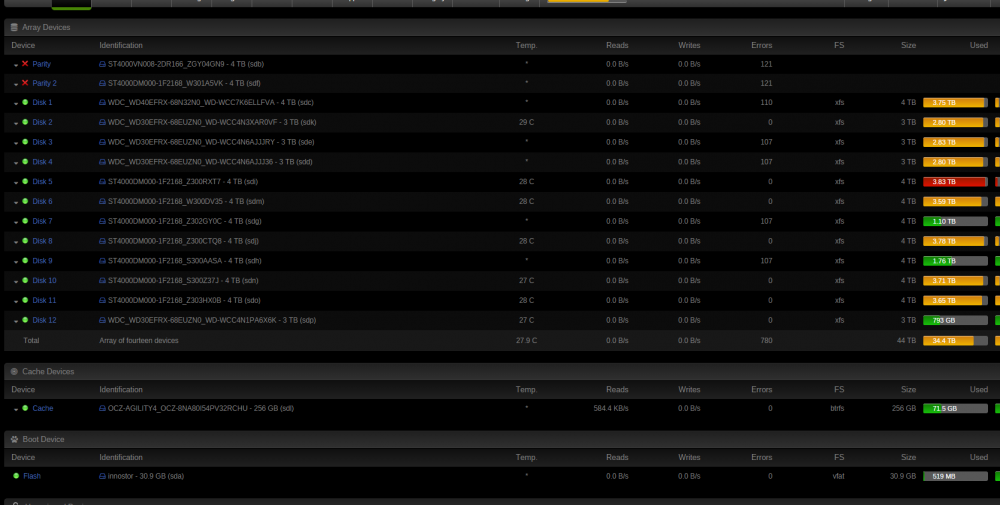Click the 793 GB usage bar for Disk 12
Viewport: 1000px width, 505px height.
pyautogui.click(x=955, y=320)
